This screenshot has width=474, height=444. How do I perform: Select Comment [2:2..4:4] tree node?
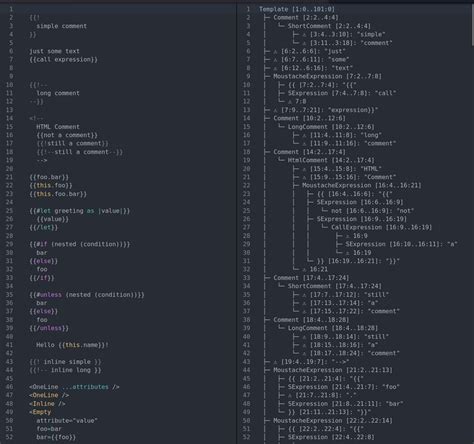(x=306, y=18)
